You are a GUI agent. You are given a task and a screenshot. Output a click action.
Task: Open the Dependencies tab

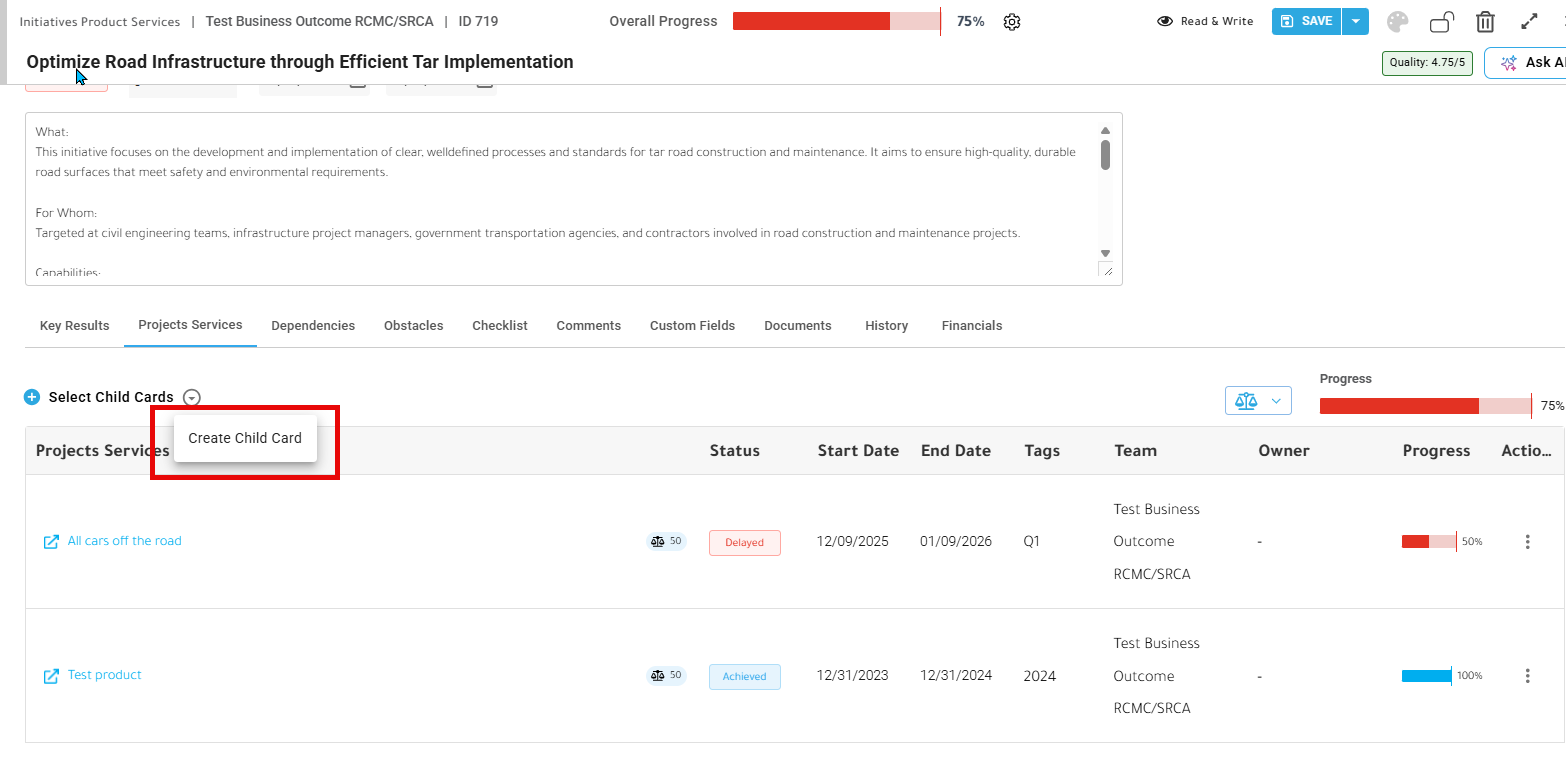point(313,326)
